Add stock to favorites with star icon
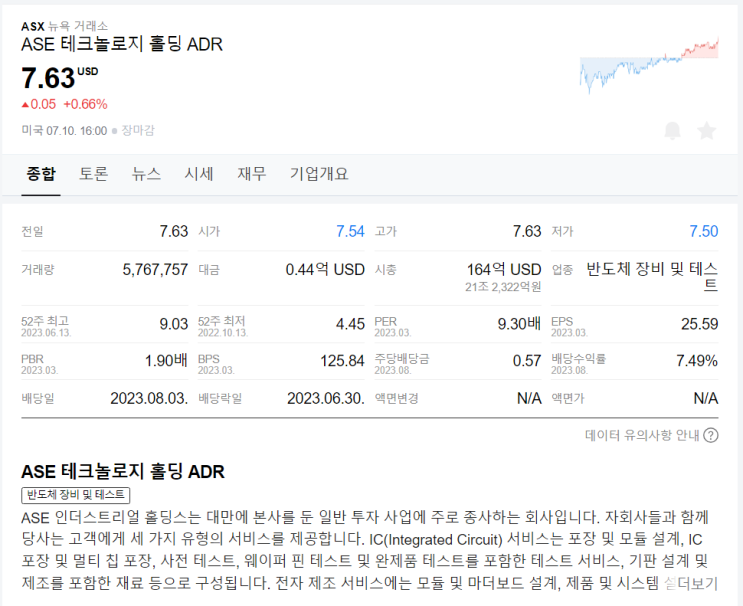Screen dimensions: 743x606 707,131
